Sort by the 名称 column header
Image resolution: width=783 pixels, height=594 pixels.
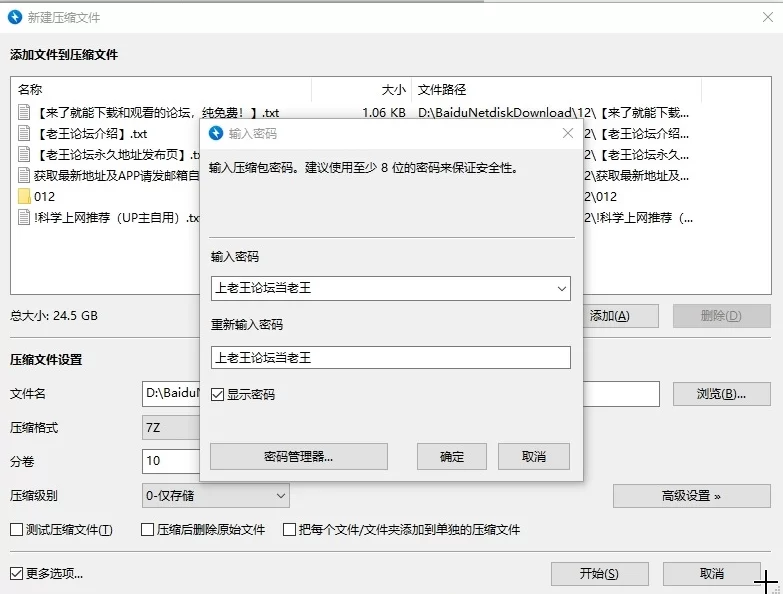[x=30, y=90]
